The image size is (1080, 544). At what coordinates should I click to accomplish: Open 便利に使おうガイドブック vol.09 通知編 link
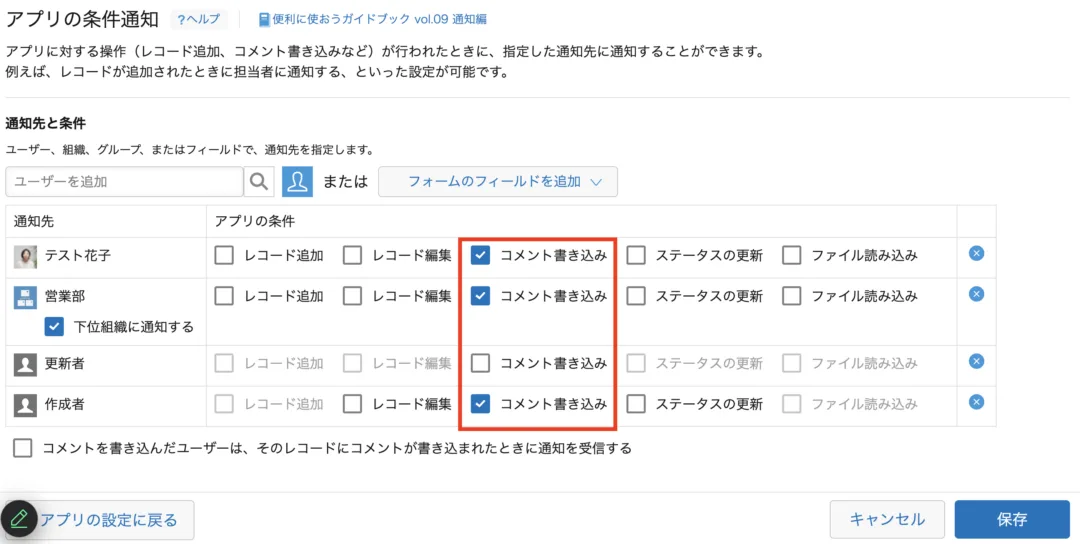[380, 19]
